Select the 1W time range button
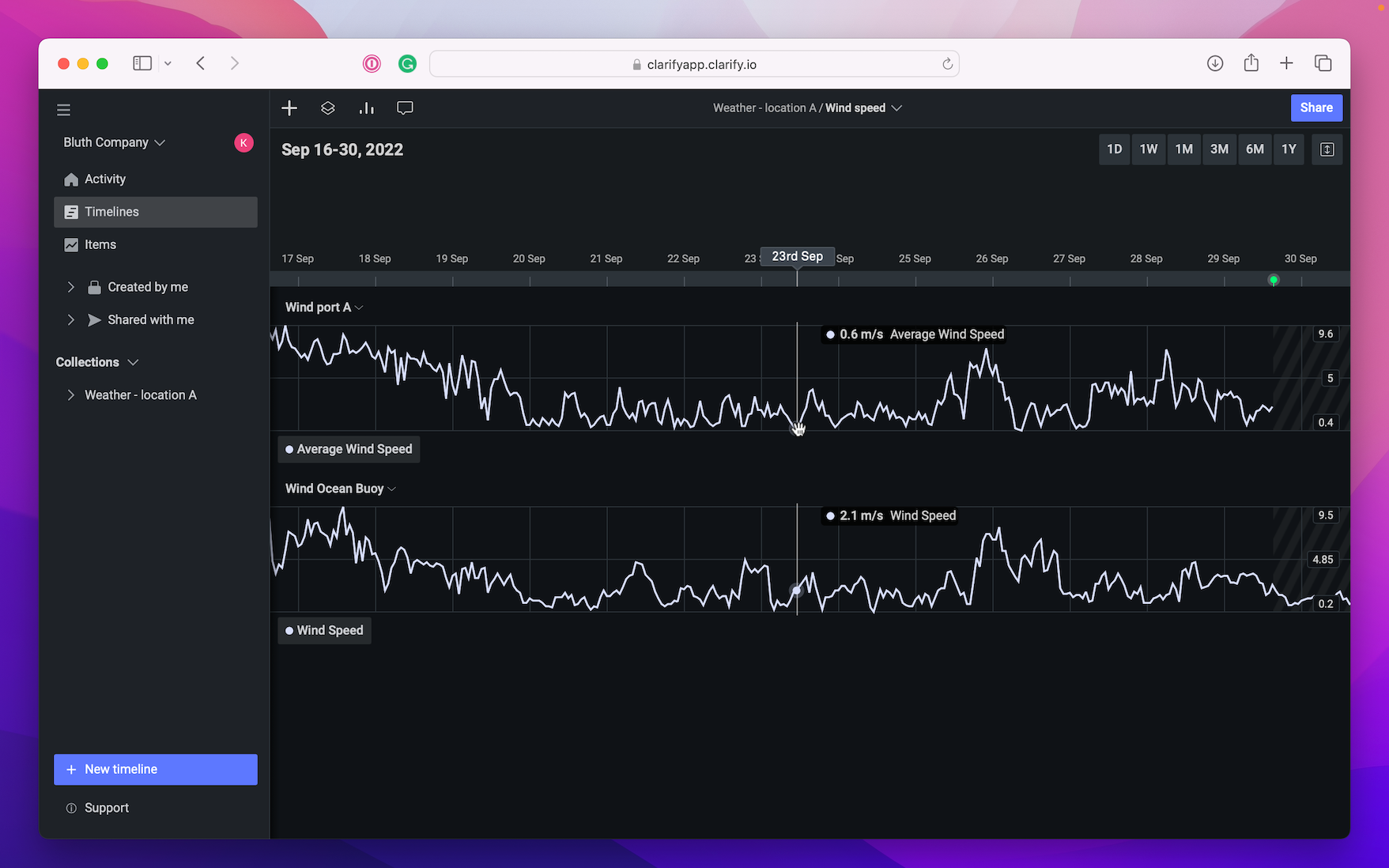The image size is (1389, 868). [x=1148, y=149]
